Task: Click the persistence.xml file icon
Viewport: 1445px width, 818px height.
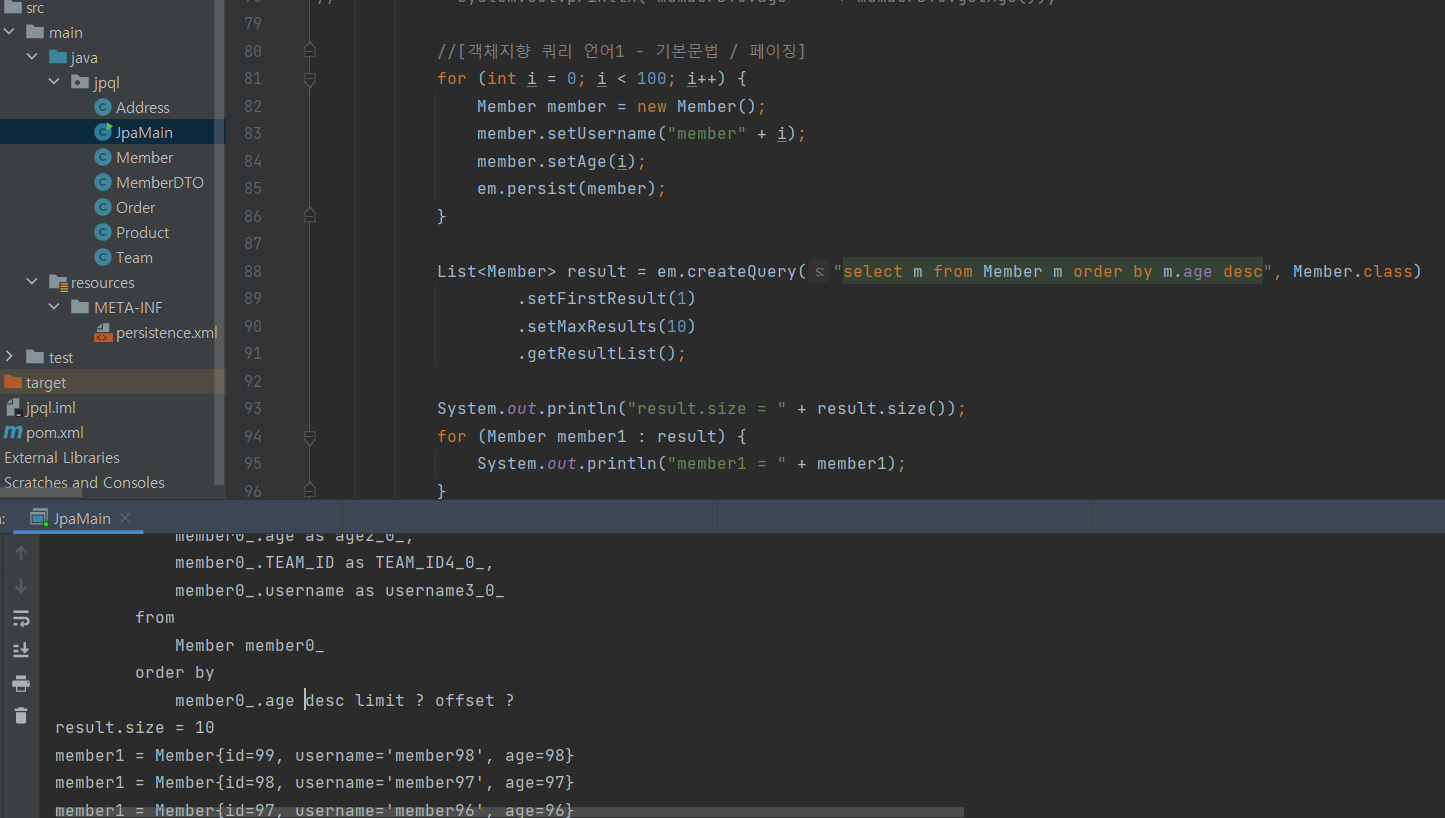Action: coord(102,332)
